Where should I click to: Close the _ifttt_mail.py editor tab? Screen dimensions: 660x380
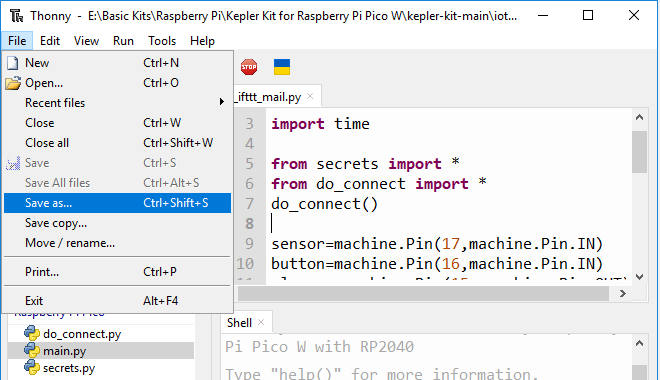[310, 96]
